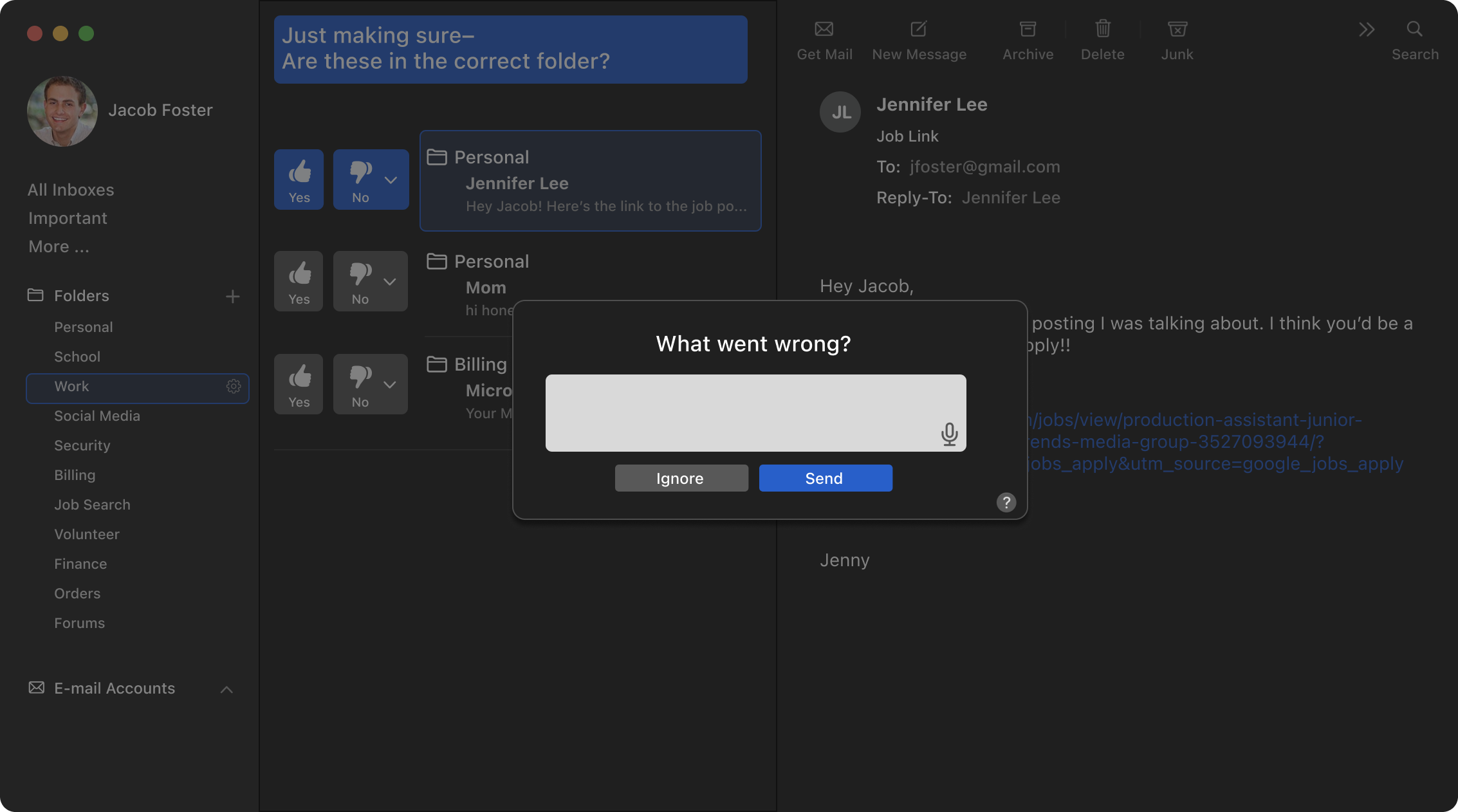Collapse the E-mail Accounts section

click(226, 690)
